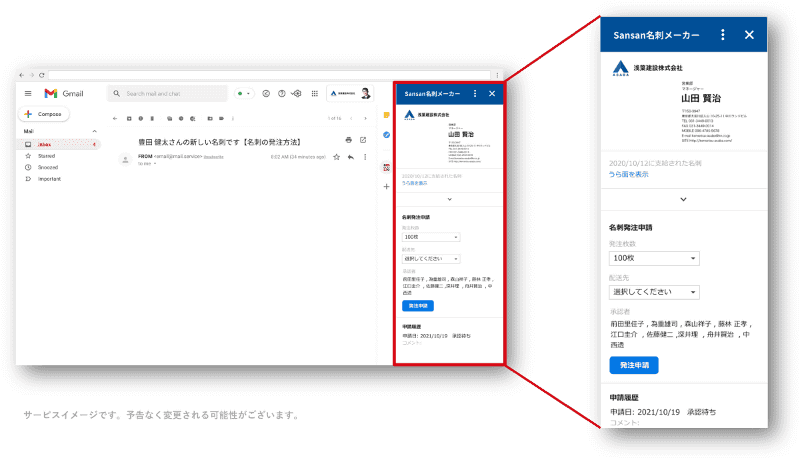The image size is (800, 460).
Task: Expand chevron below card in enlarged panel
Action: pyautogui.click(x=683, y=199)
